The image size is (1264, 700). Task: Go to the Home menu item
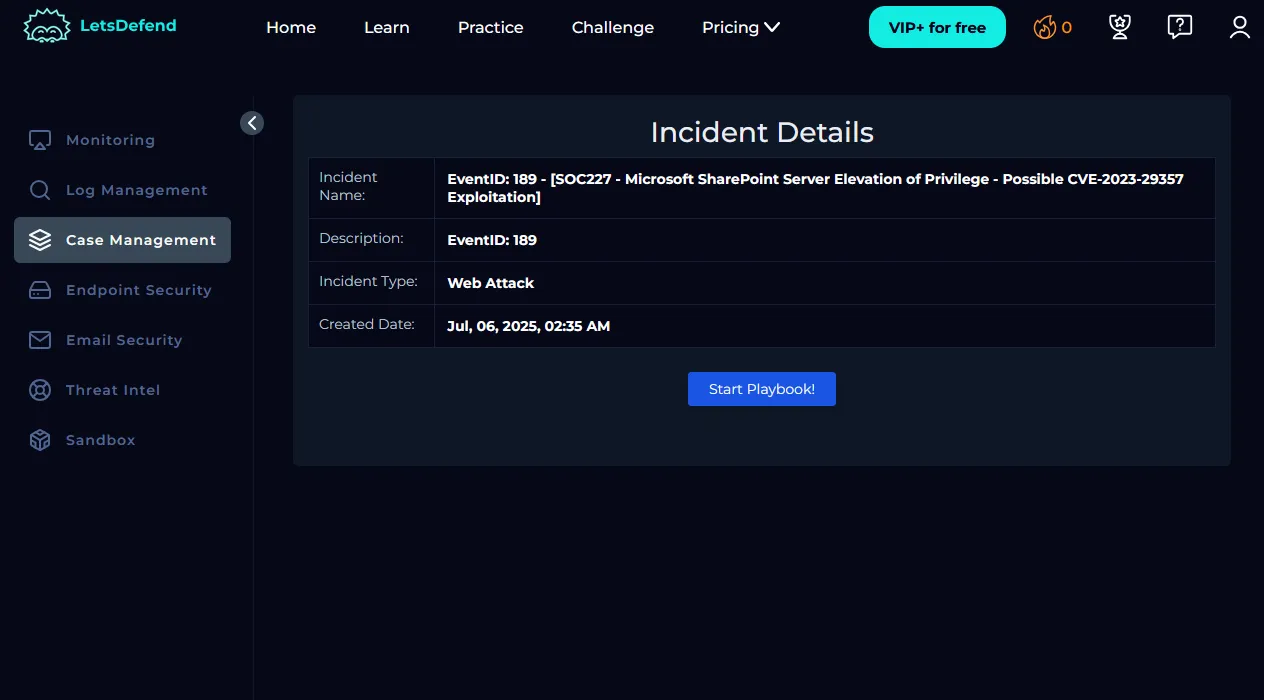pyautogui.click(x=291, y=27)
